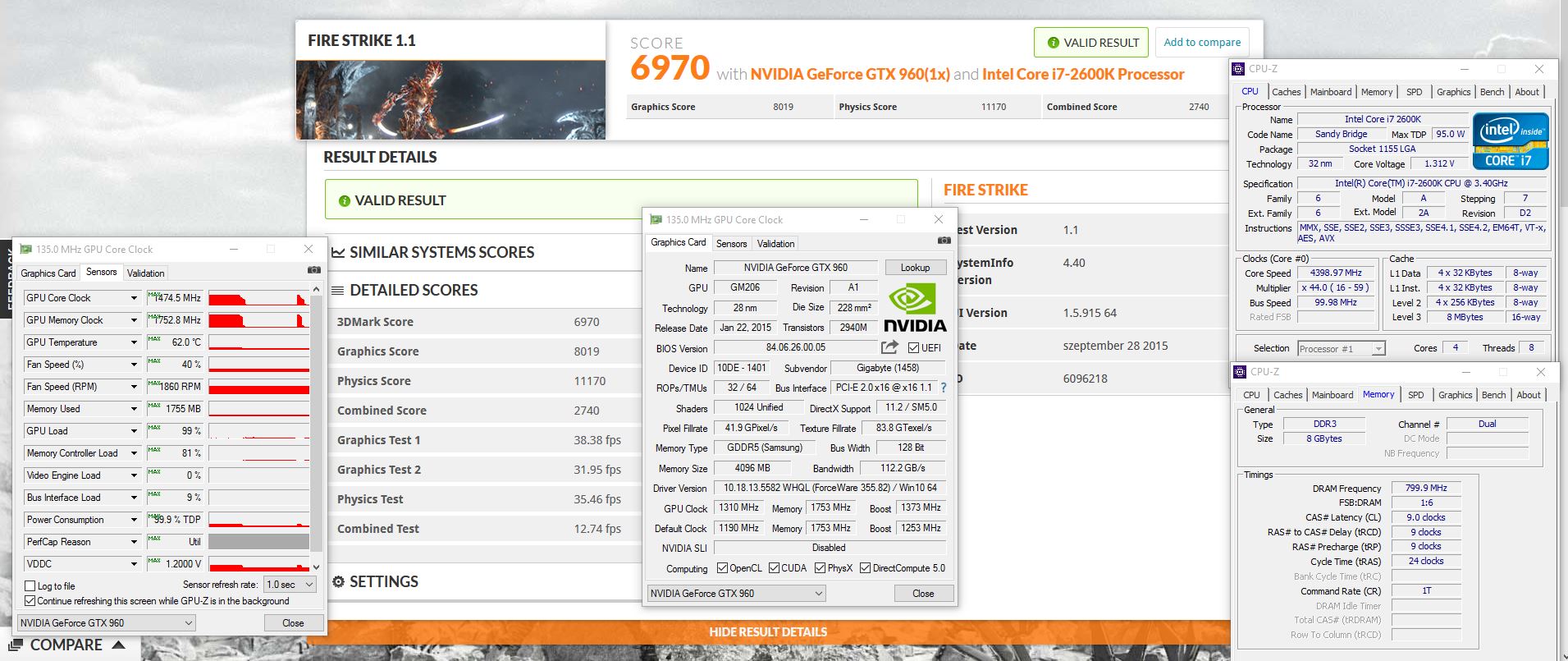Open Sensors tab in the GPU-Z Graphics Card window
The width and height of the screenshot is (1568, 661).
point(731,244)
